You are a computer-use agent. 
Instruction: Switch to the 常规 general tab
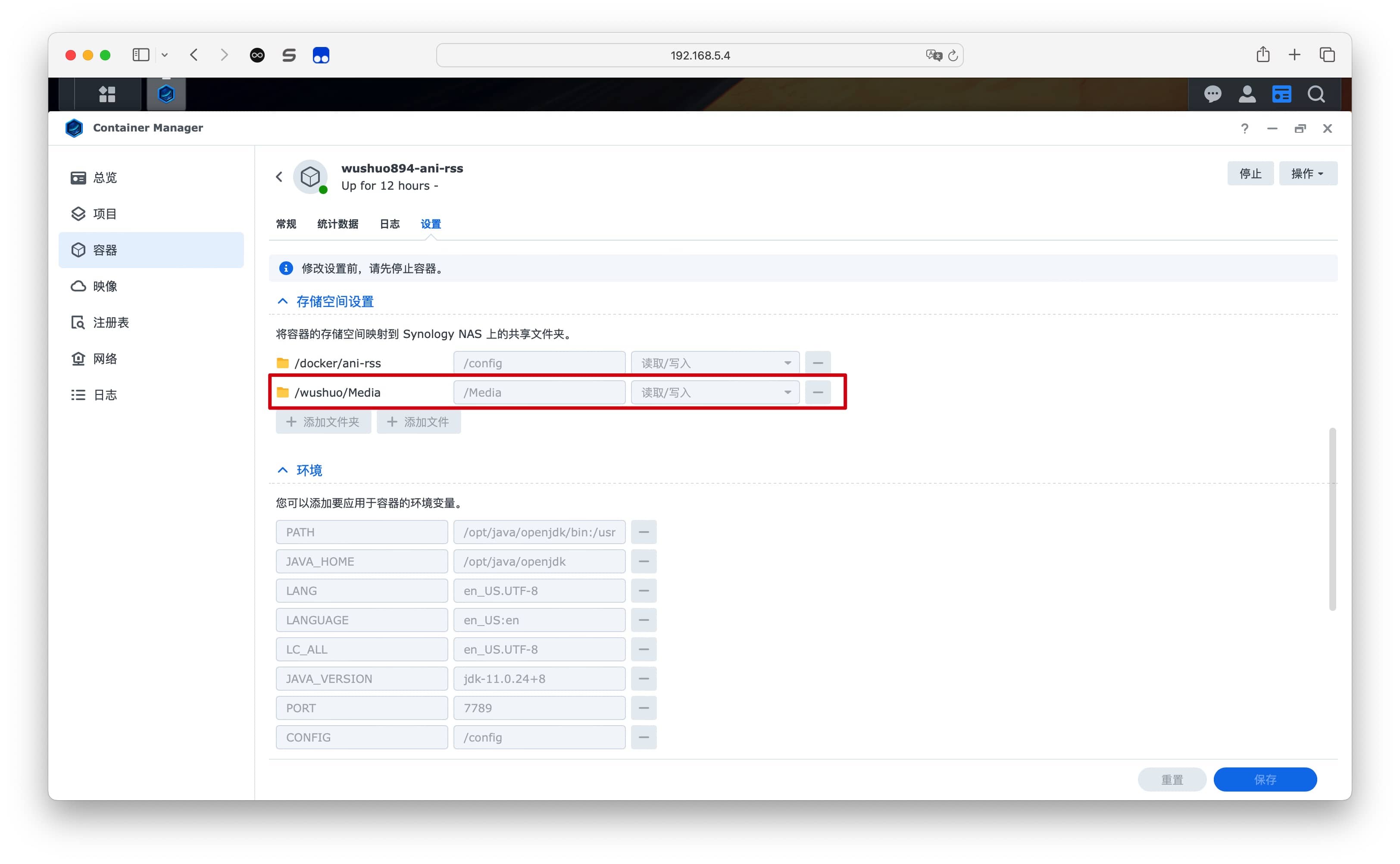286,224
